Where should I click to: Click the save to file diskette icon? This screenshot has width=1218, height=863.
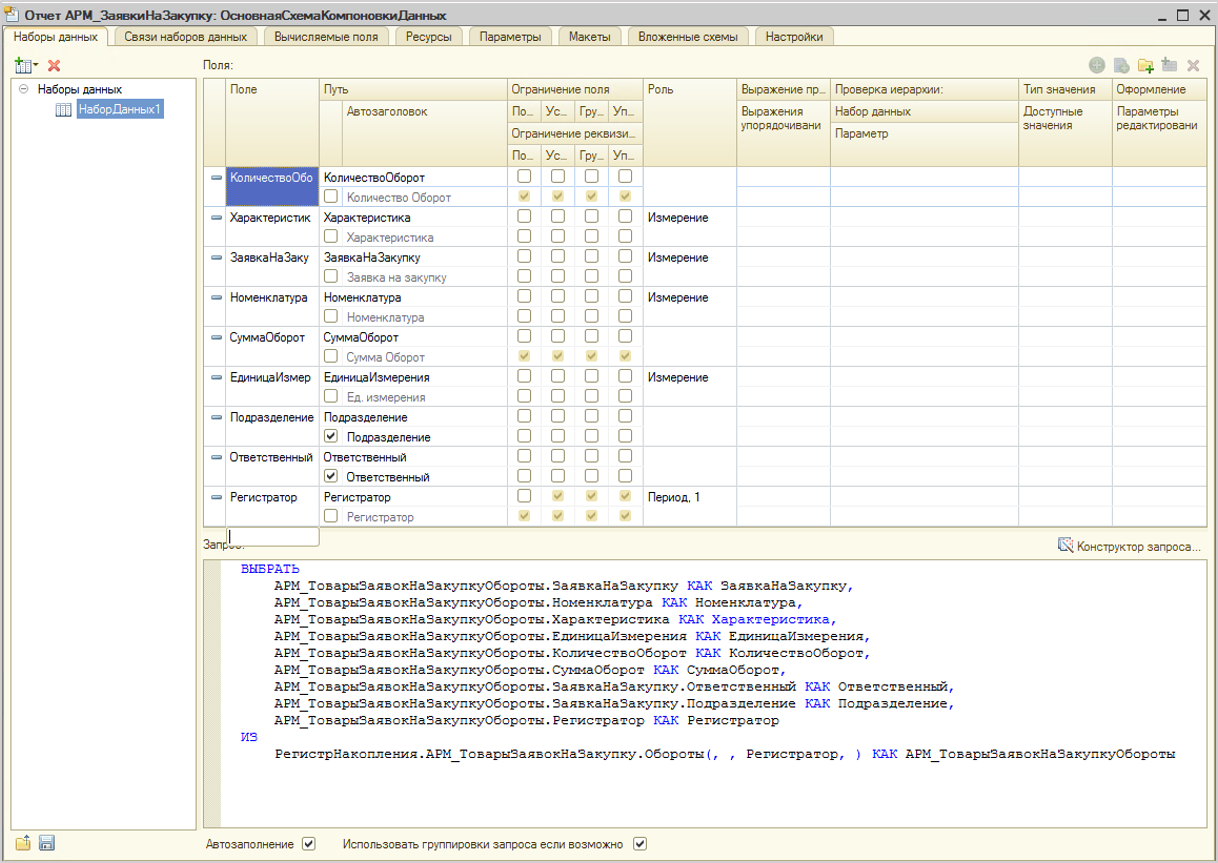click(x=46, y=843)
